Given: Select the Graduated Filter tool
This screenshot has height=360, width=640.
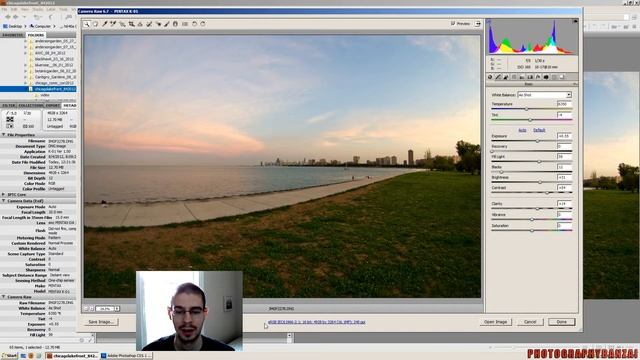Looking at the screenshot, I should point(176,24).
